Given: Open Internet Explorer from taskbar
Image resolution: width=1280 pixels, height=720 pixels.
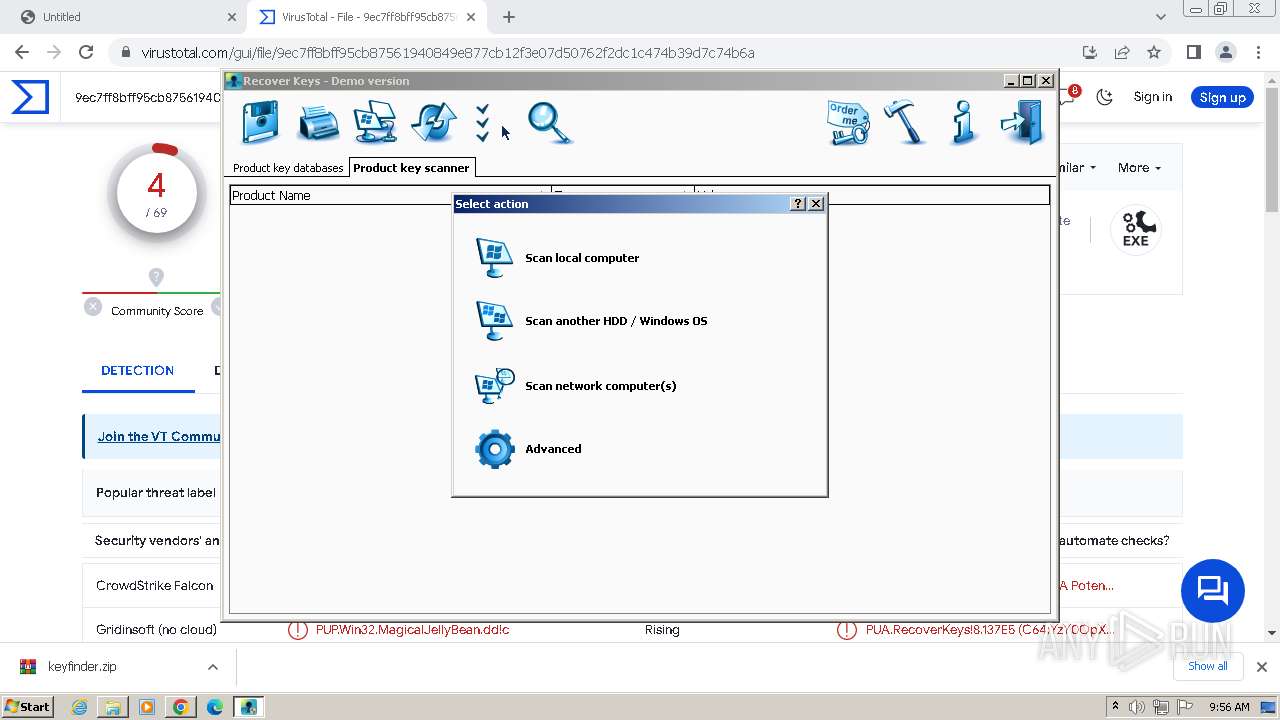Looking at the screenshot, I should tap(80, 707).
